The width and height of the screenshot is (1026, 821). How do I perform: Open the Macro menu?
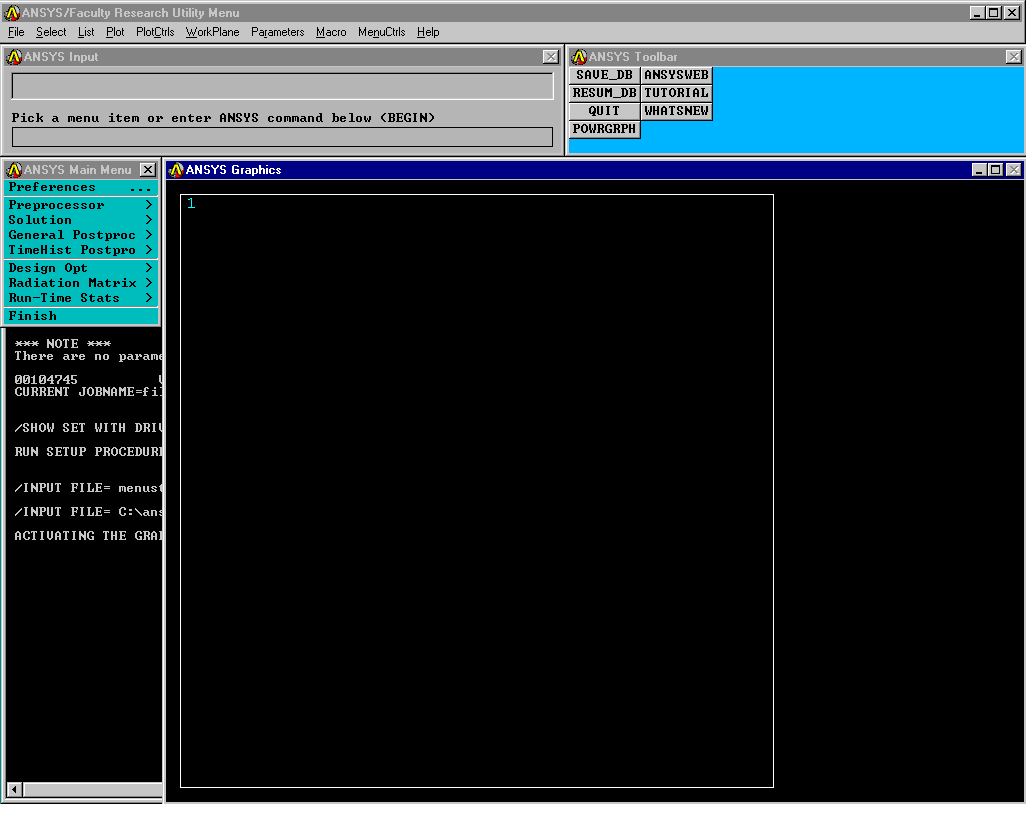pos(331,32)
